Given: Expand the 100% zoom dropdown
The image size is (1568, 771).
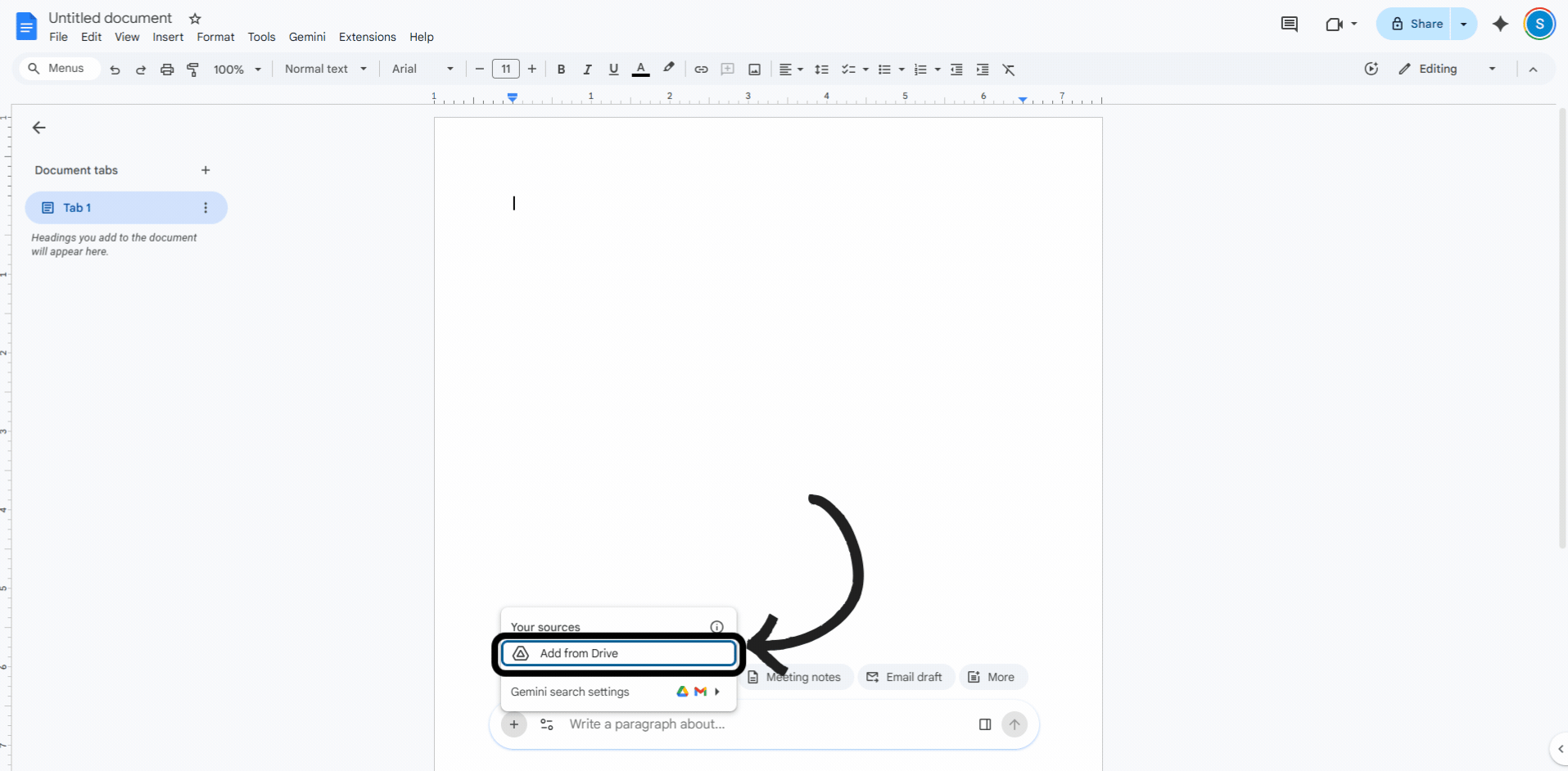Looking at the screenshot, I should (237, 70).
